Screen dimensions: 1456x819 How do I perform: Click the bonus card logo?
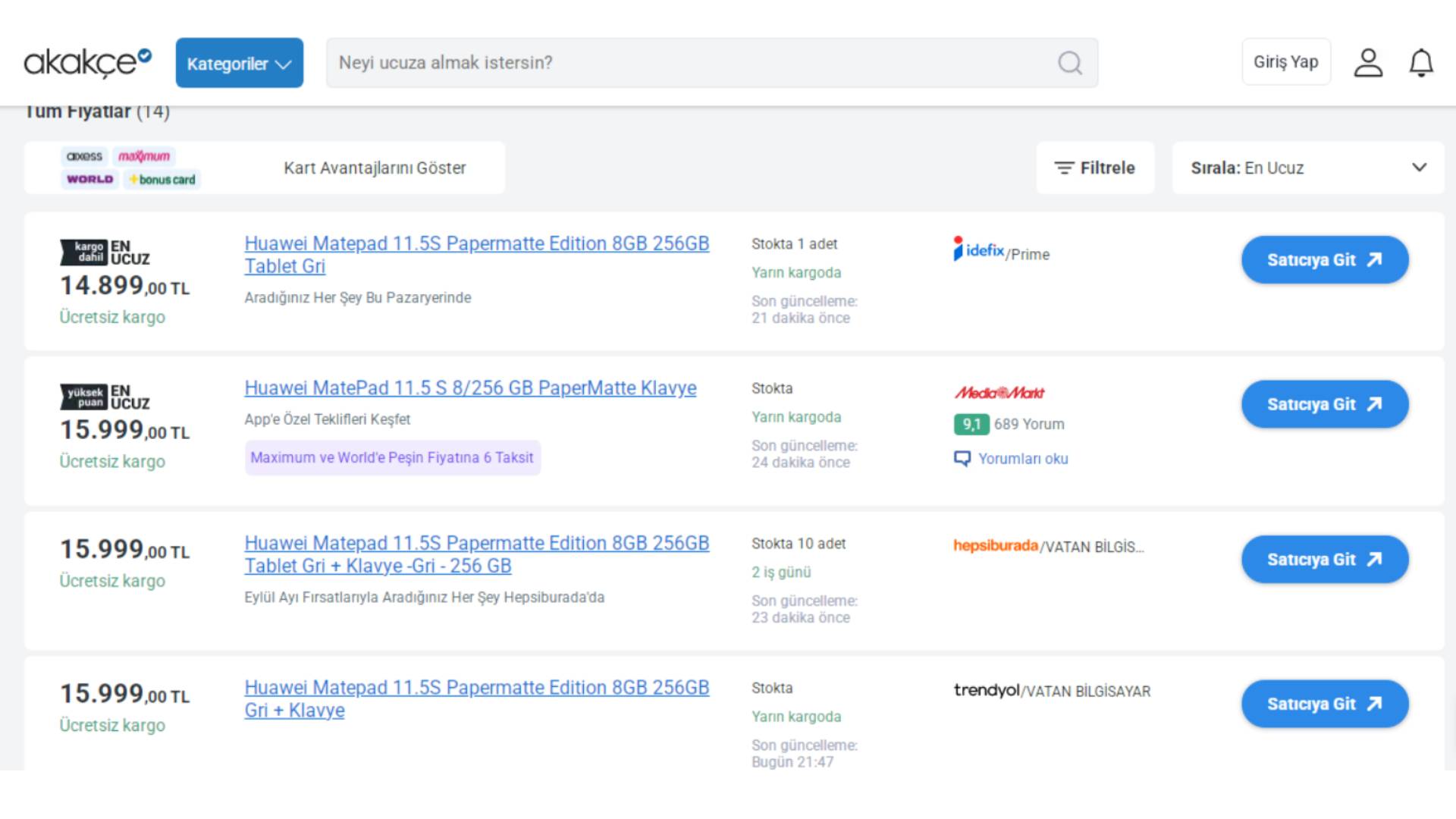tap(162, 180)
